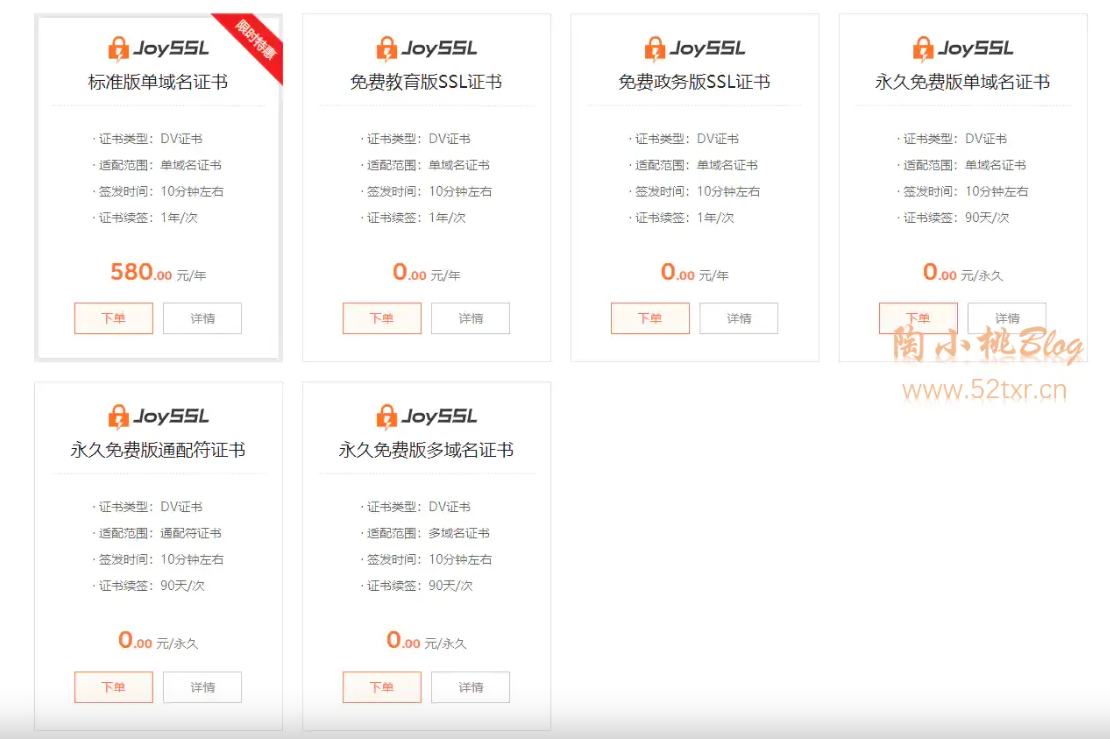Click 下单 button on 标准版单域名证书 card

click(113, 319)
